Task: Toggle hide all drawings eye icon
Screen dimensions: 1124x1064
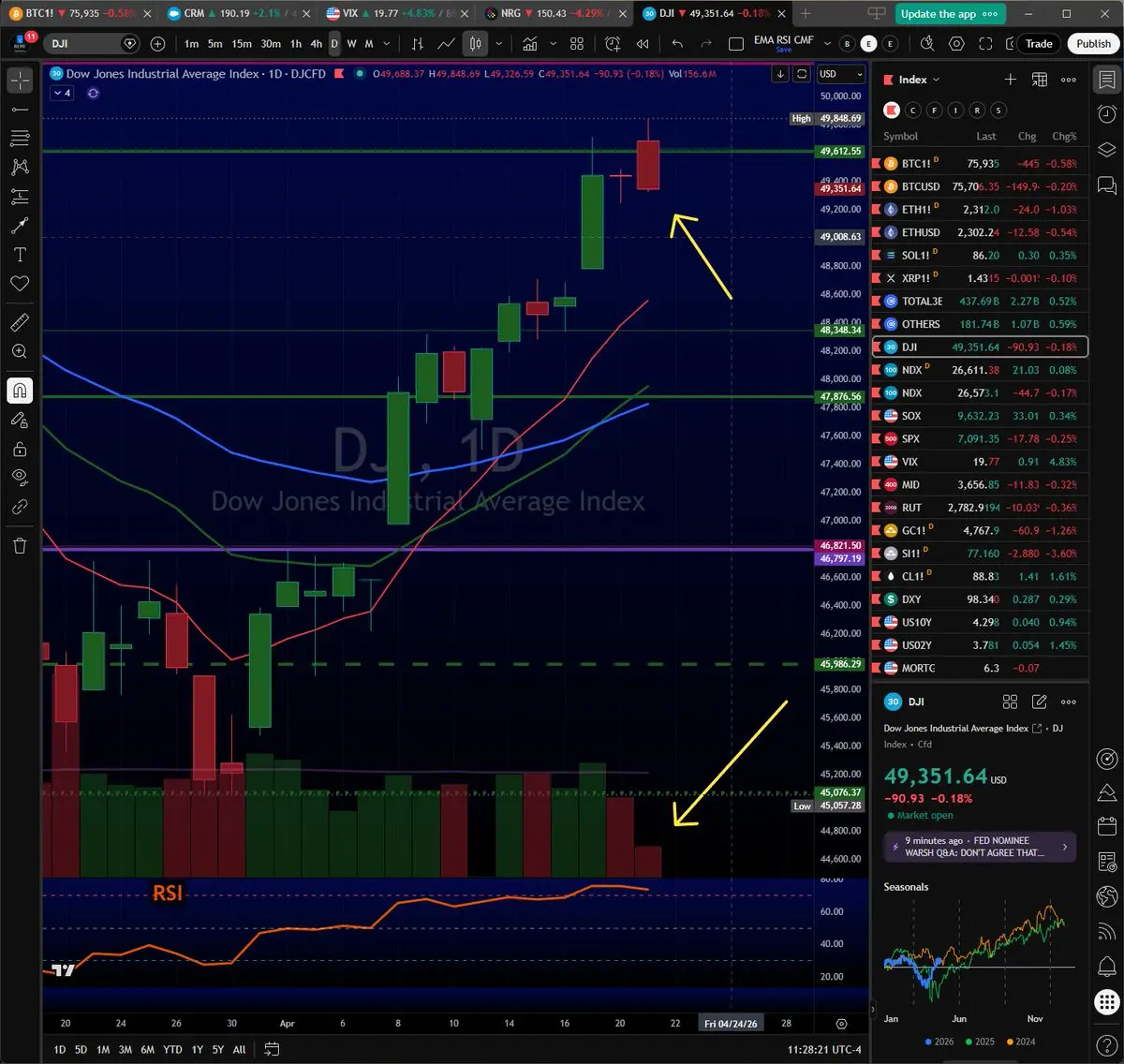Action: [20, 478]
